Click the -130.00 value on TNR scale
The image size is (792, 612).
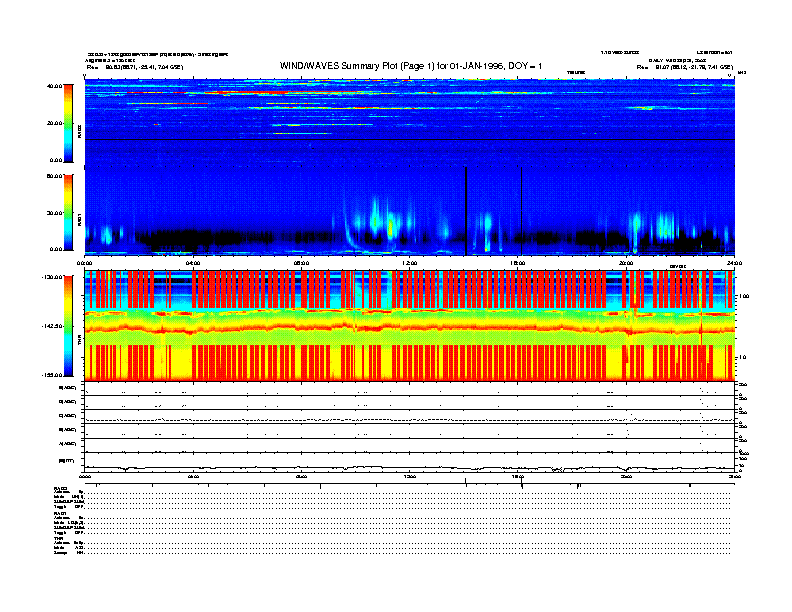coord(52,277)
